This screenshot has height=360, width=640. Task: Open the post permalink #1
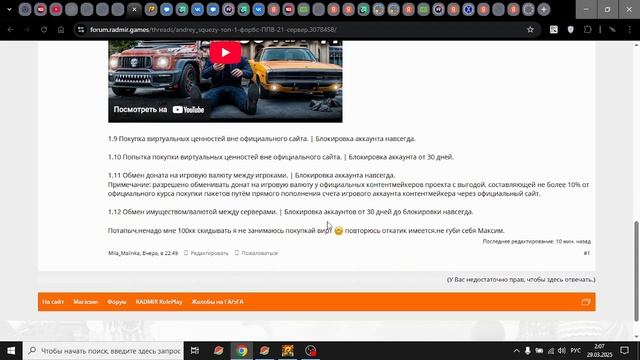[x=587, y=253]
